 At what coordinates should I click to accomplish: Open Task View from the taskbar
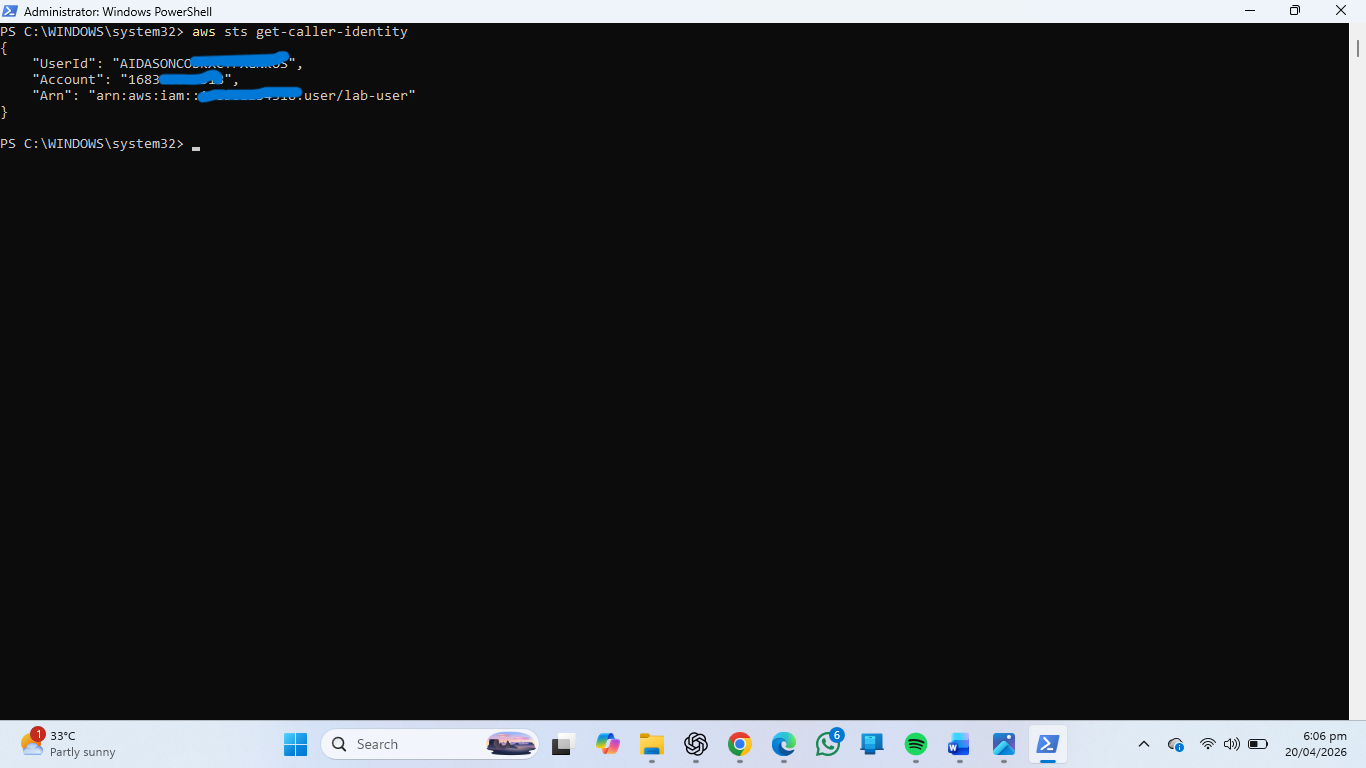(x=563, y=744)
